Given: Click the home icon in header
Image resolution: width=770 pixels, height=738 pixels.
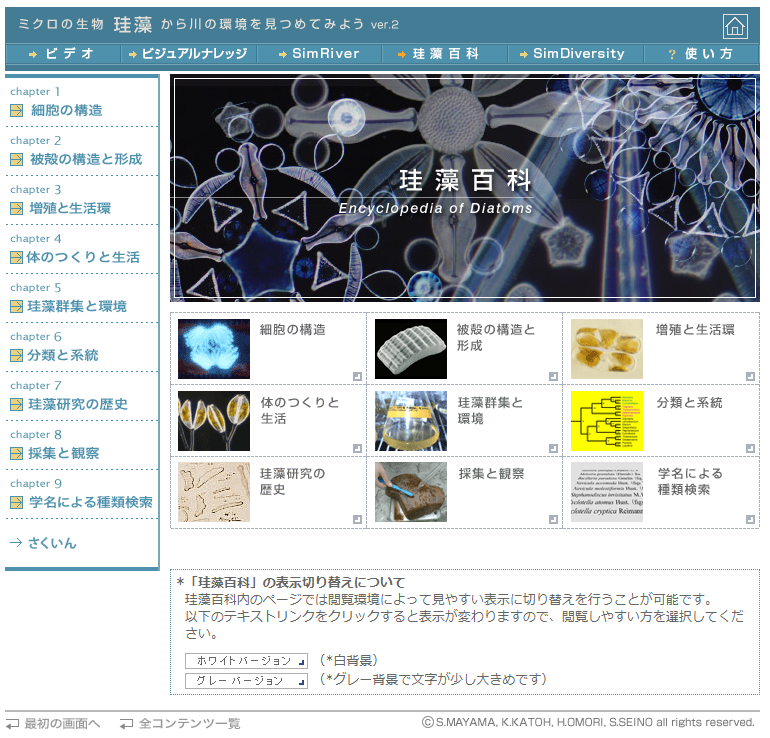Looking at the screenshot, I should [735, 27].
